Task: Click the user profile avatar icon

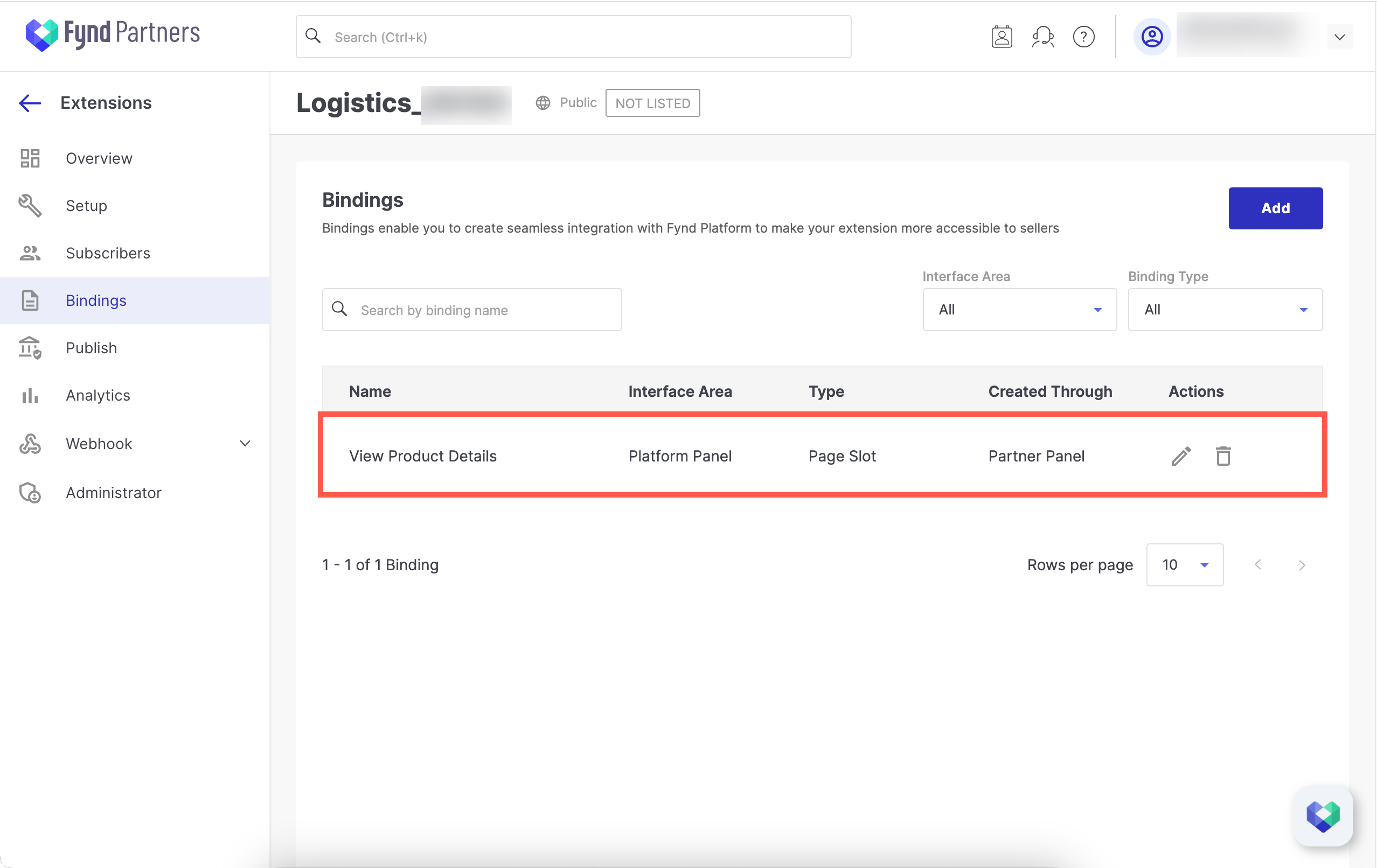Action: 1152,37
